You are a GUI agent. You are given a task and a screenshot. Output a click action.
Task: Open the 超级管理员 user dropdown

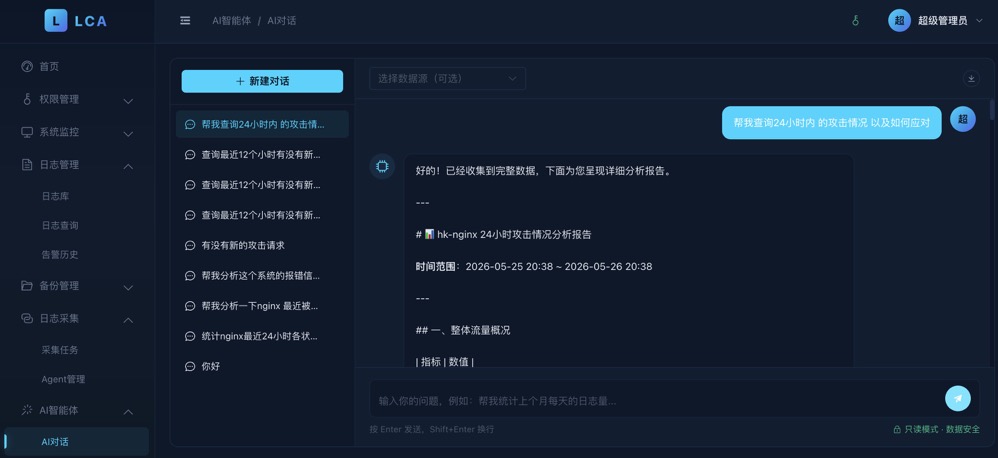tap(936, 21)
